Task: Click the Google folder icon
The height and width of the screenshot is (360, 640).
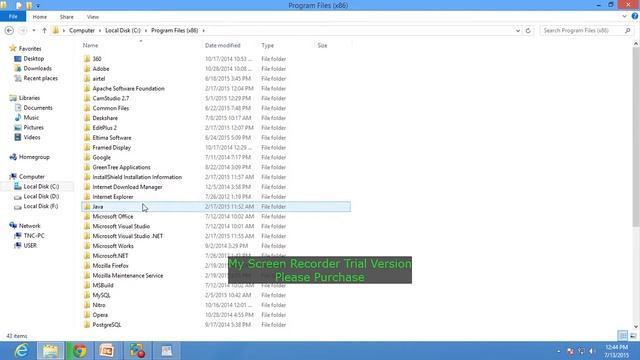Action: [87, 157]
